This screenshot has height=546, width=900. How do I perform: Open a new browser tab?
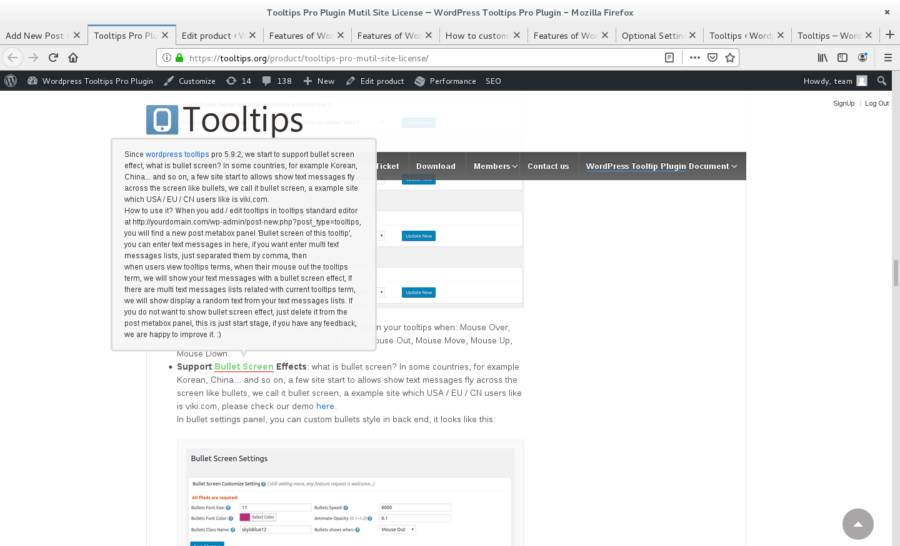pyautogui.click(x=890, y=35)
